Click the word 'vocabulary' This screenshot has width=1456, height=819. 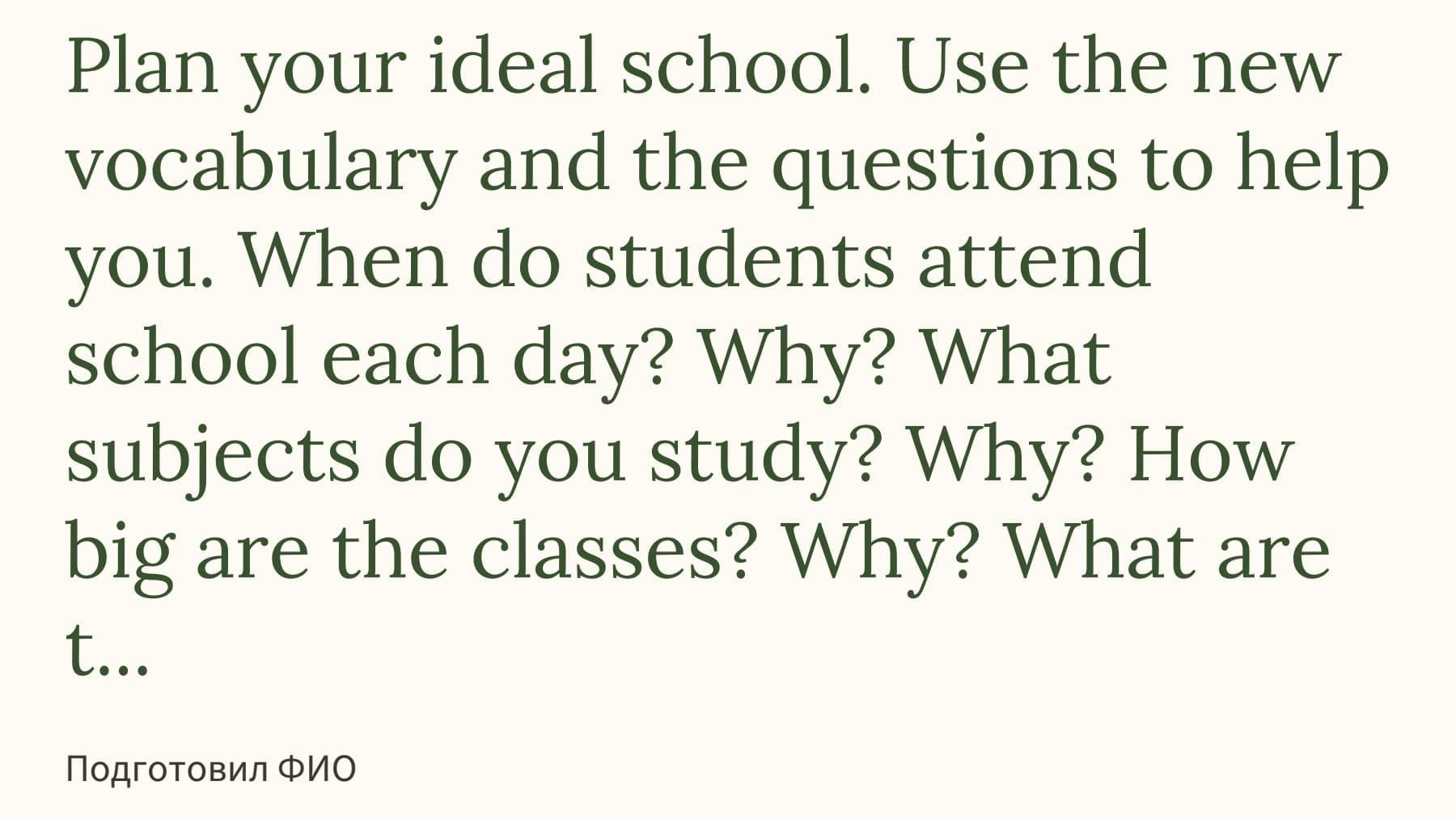[x=261, y=163]
